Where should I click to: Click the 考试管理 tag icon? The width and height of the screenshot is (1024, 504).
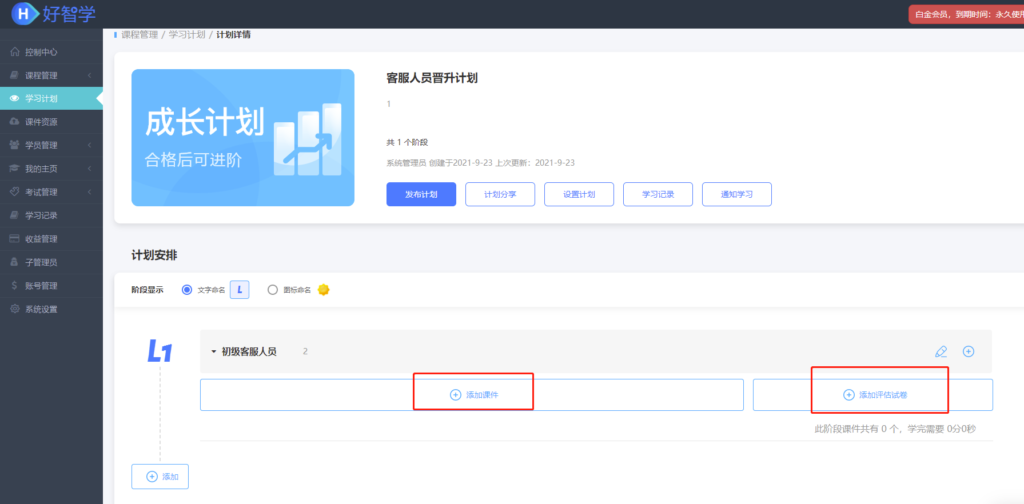(x=14, y=192)
